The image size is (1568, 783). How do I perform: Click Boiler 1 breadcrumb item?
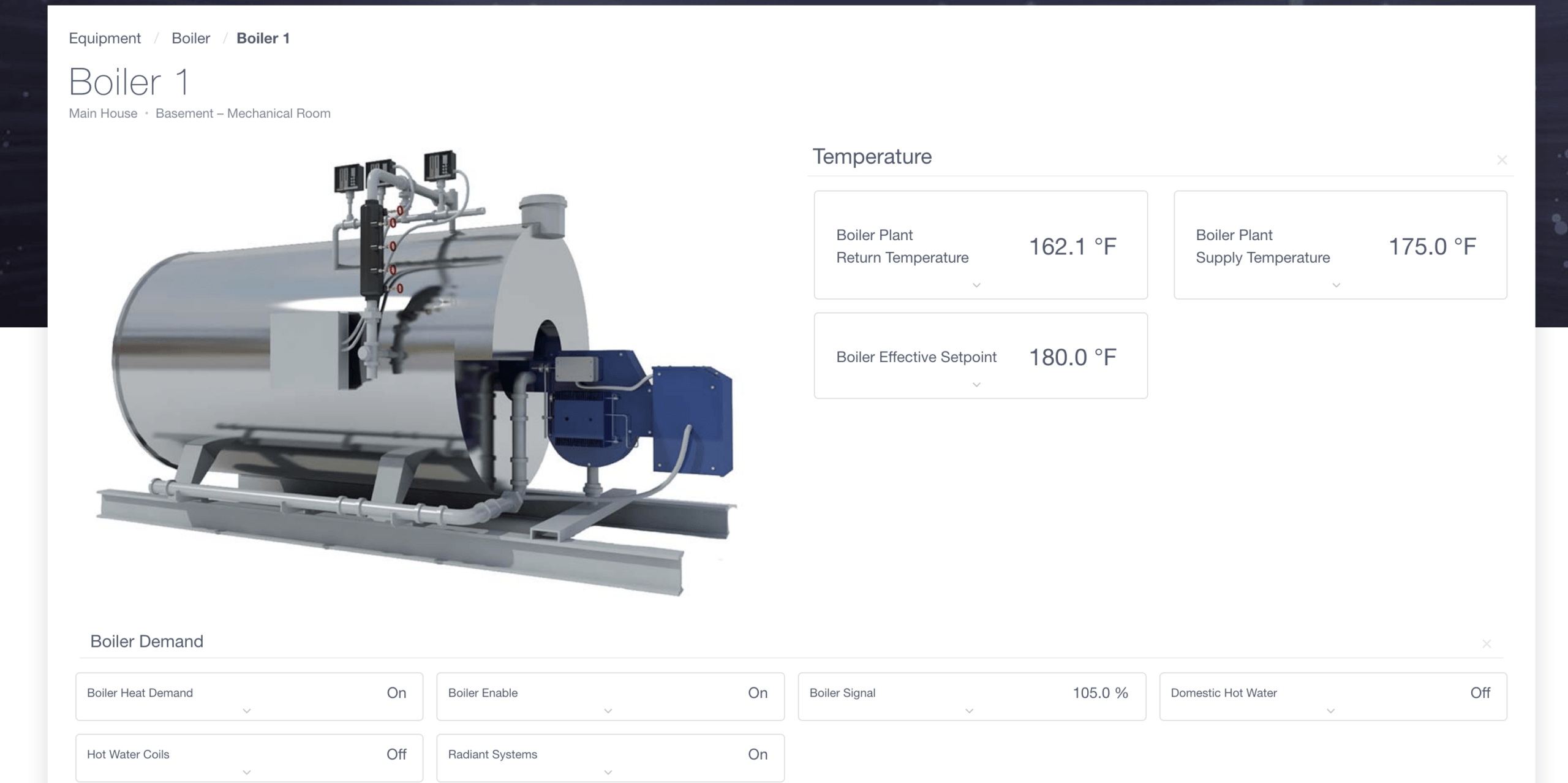(263, 38)
